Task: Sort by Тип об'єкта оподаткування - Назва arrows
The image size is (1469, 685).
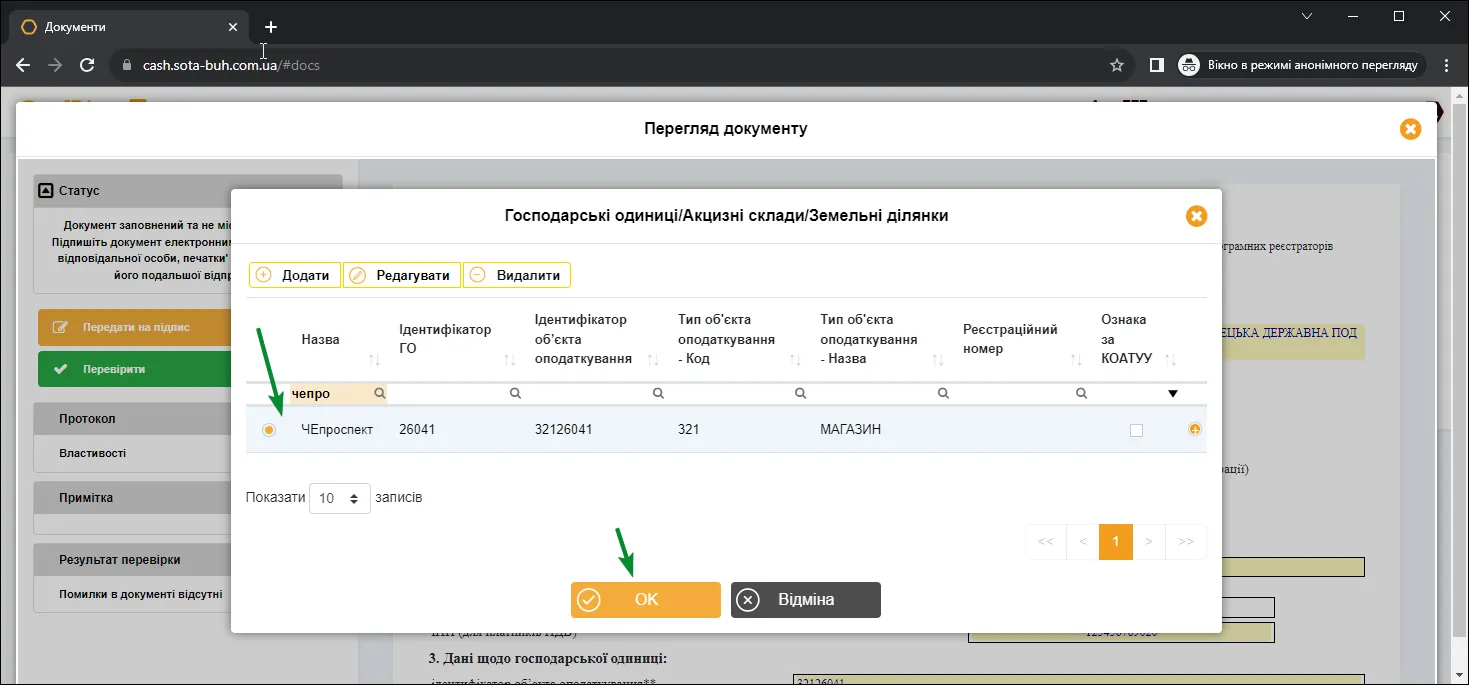Action: [x=938, y=359]
